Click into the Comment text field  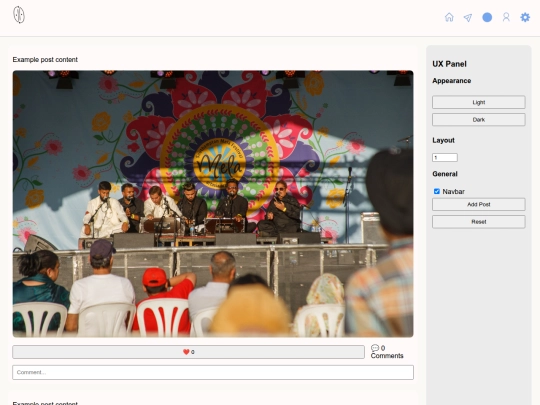(x=213, y=373)
